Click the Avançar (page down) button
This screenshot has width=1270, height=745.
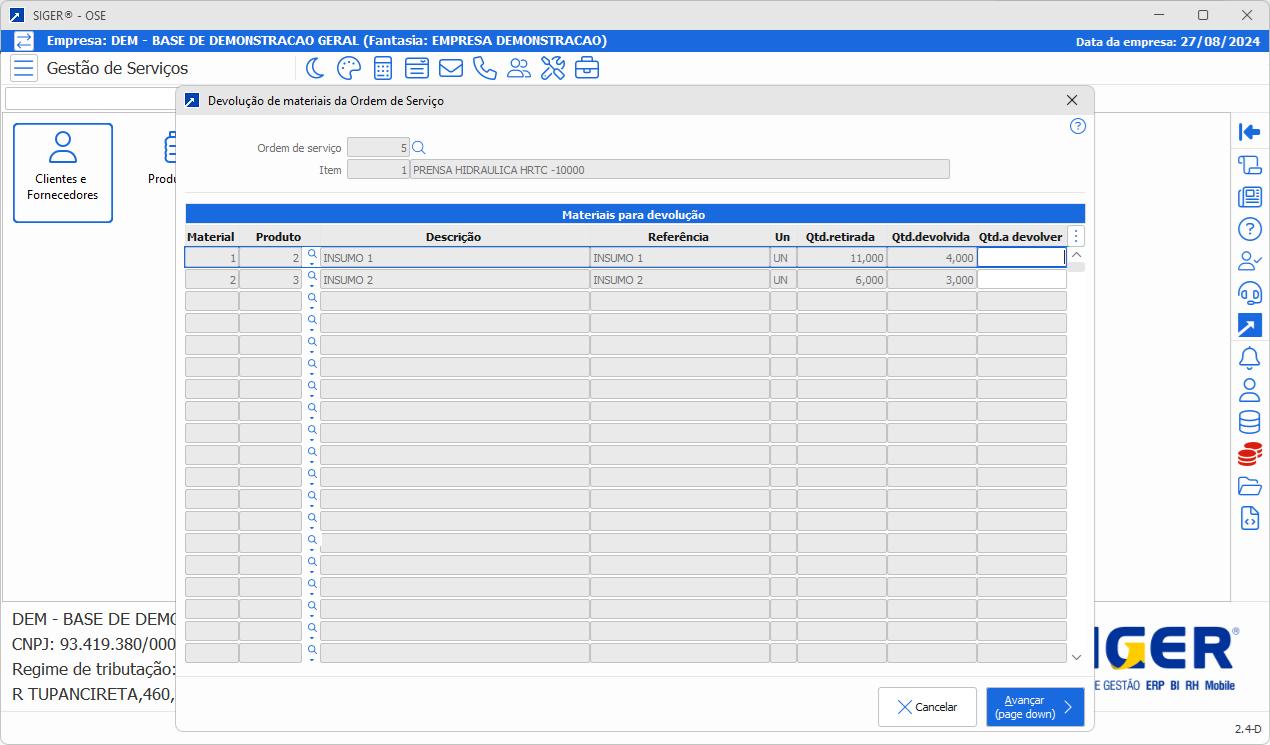(1034, 707)
